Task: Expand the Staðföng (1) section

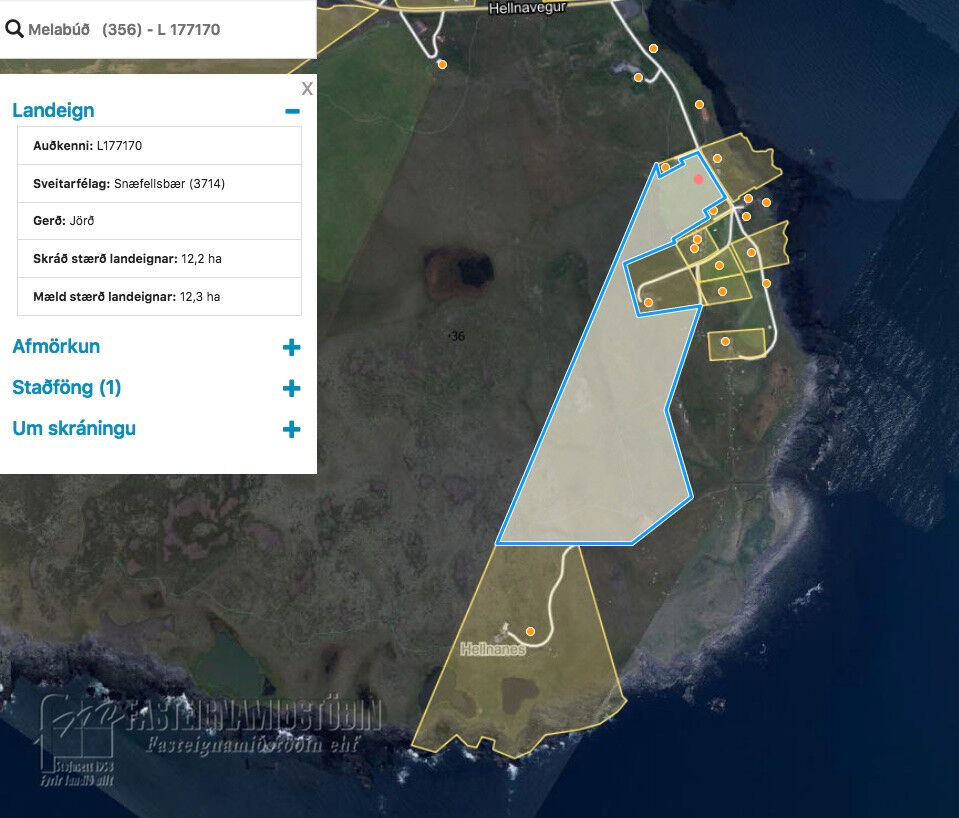Action: (291, 388)
